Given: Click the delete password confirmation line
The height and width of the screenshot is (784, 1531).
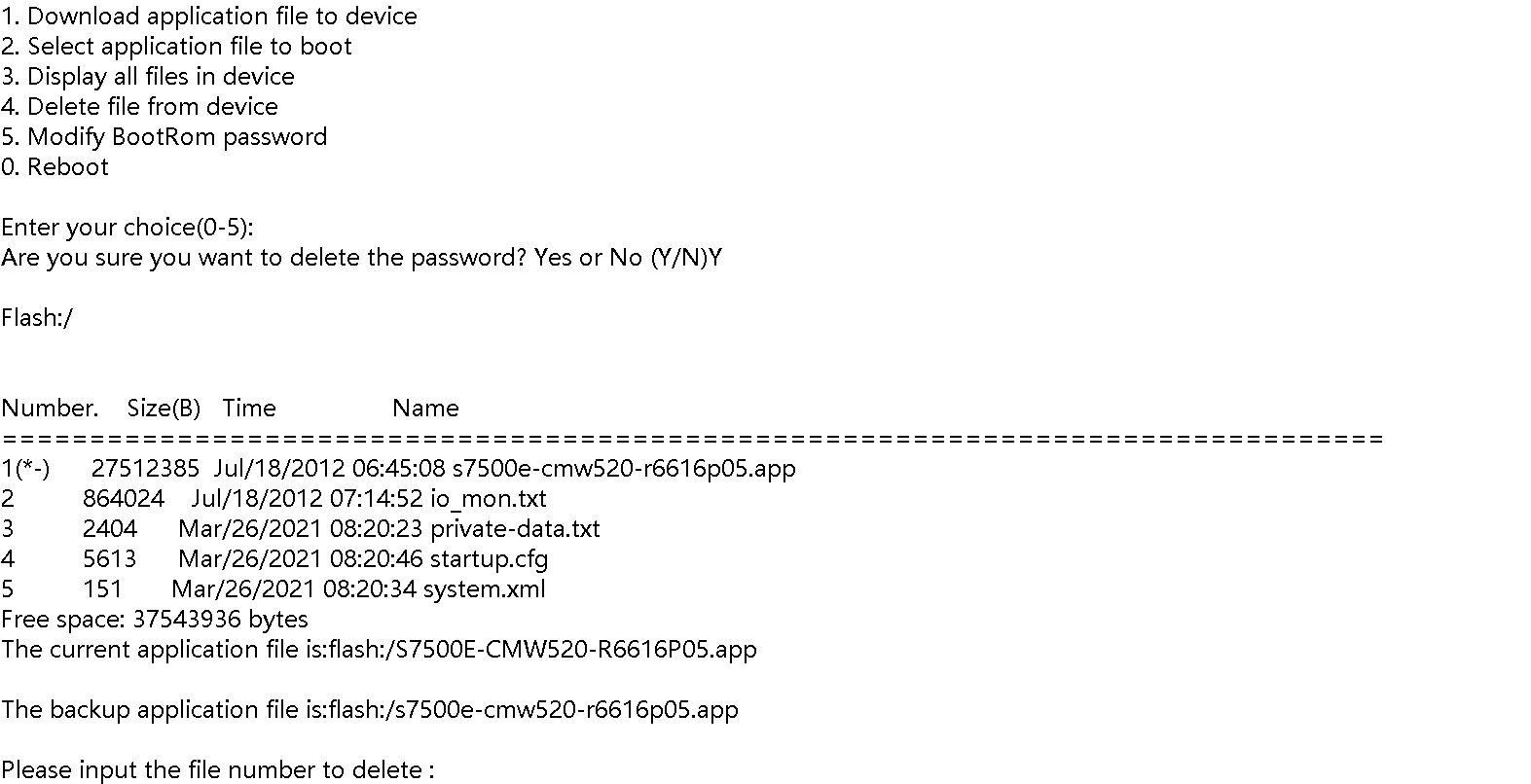Looking at the screenshot, I should point(361,258).
